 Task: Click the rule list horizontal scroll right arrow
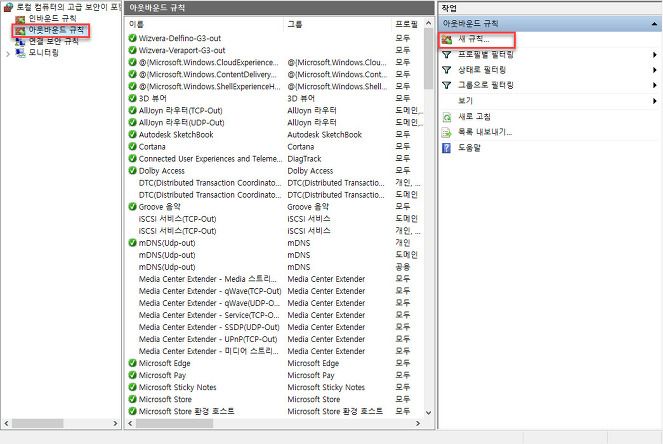[418, 423]
